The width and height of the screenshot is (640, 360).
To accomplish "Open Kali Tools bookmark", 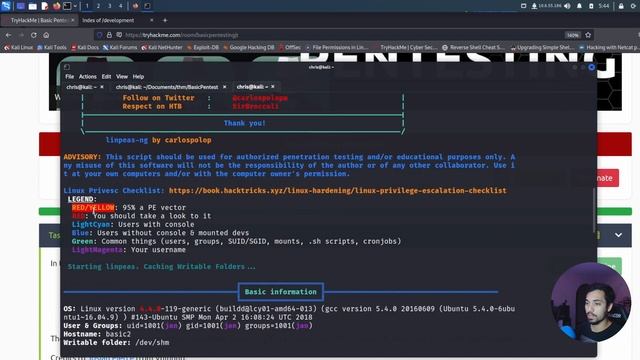I will [52, 47].
